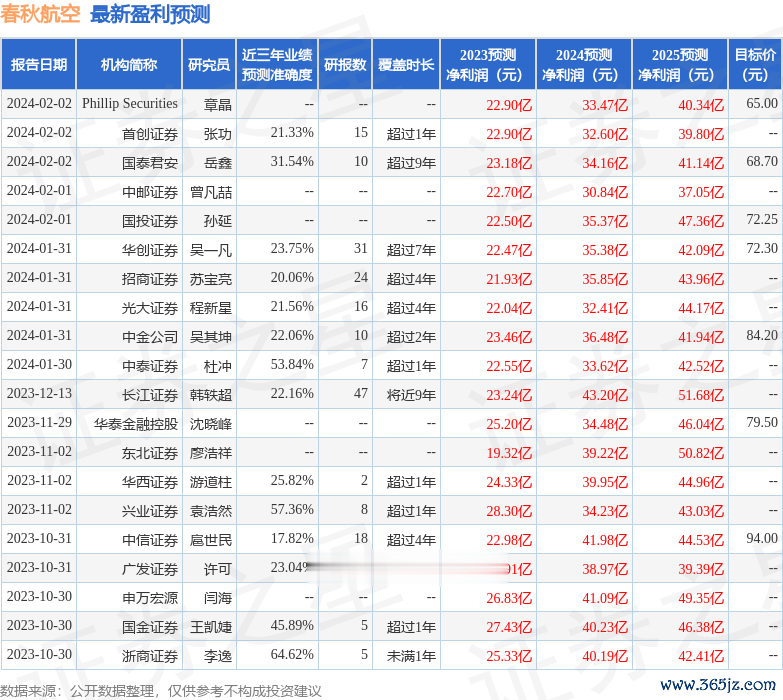
Task: Click the 春秋航空 title text
Action: (40, 13)
